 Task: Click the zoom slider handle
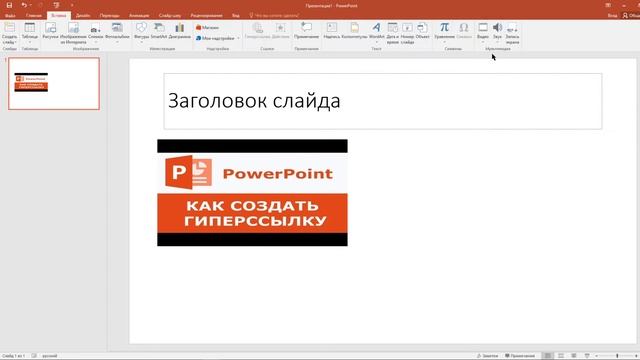click(617, 356)
